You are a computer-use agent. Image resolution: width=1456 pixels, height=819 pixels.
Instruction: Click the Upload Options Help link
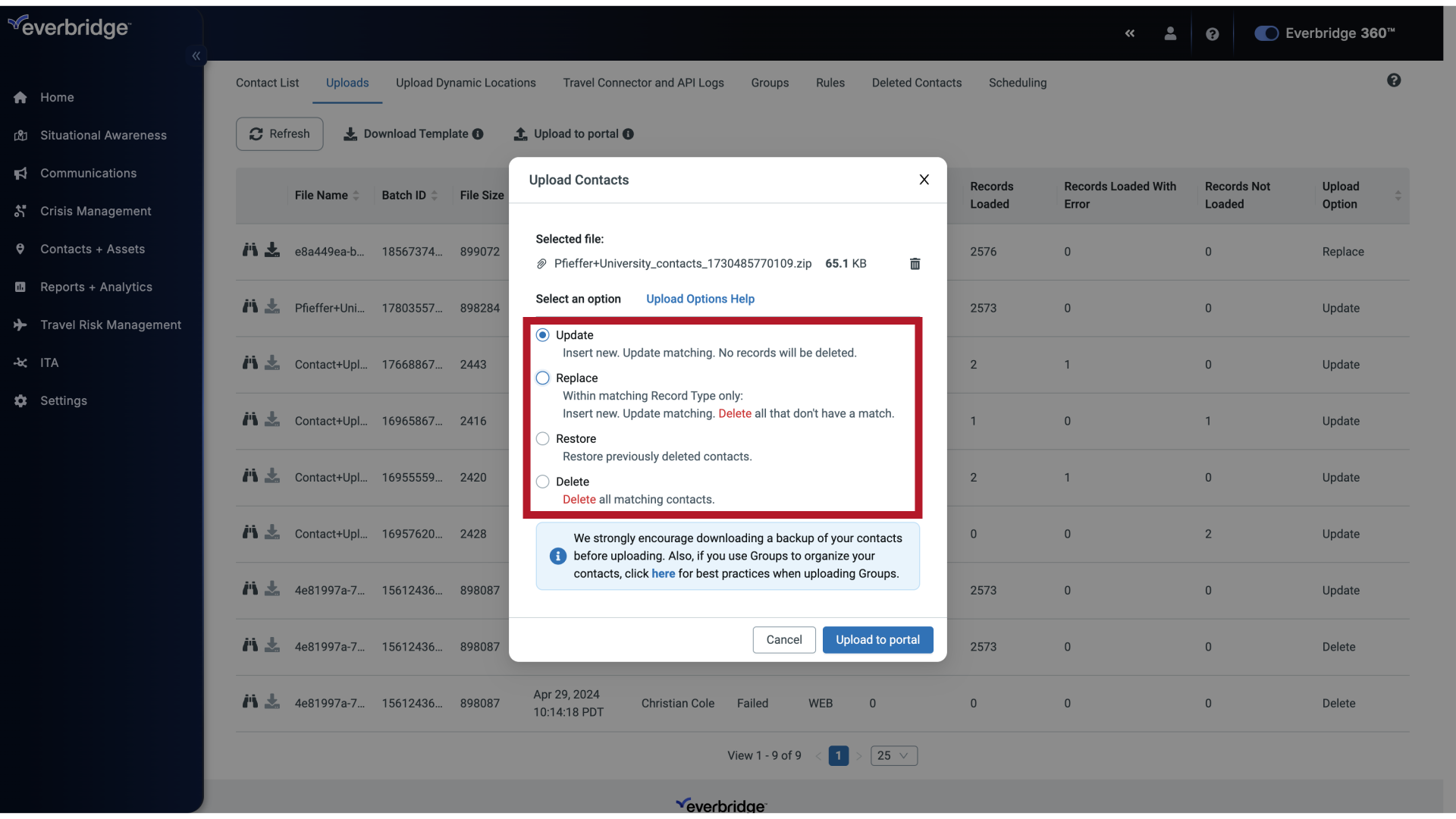699,298
